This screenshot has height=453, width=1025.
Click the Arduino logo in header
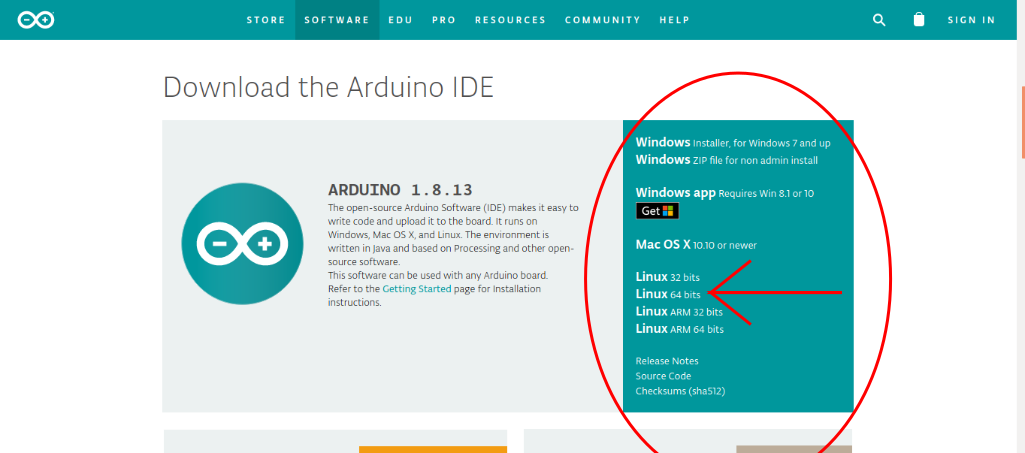(x=35, y=20)
